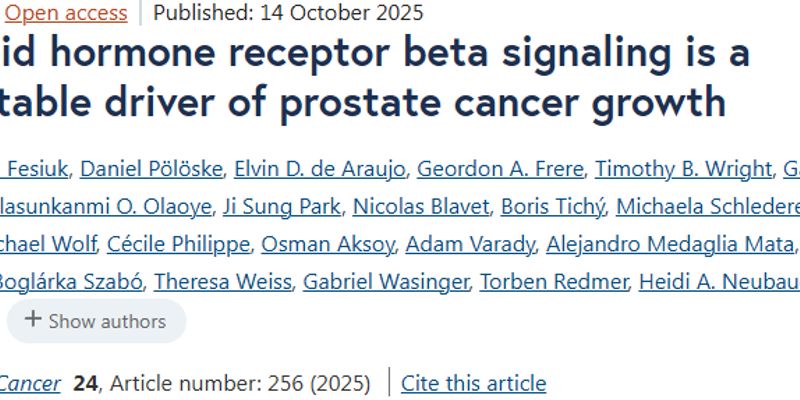
Task: Select author Elvin D. de Araujo
Action: tap(318, 169)
